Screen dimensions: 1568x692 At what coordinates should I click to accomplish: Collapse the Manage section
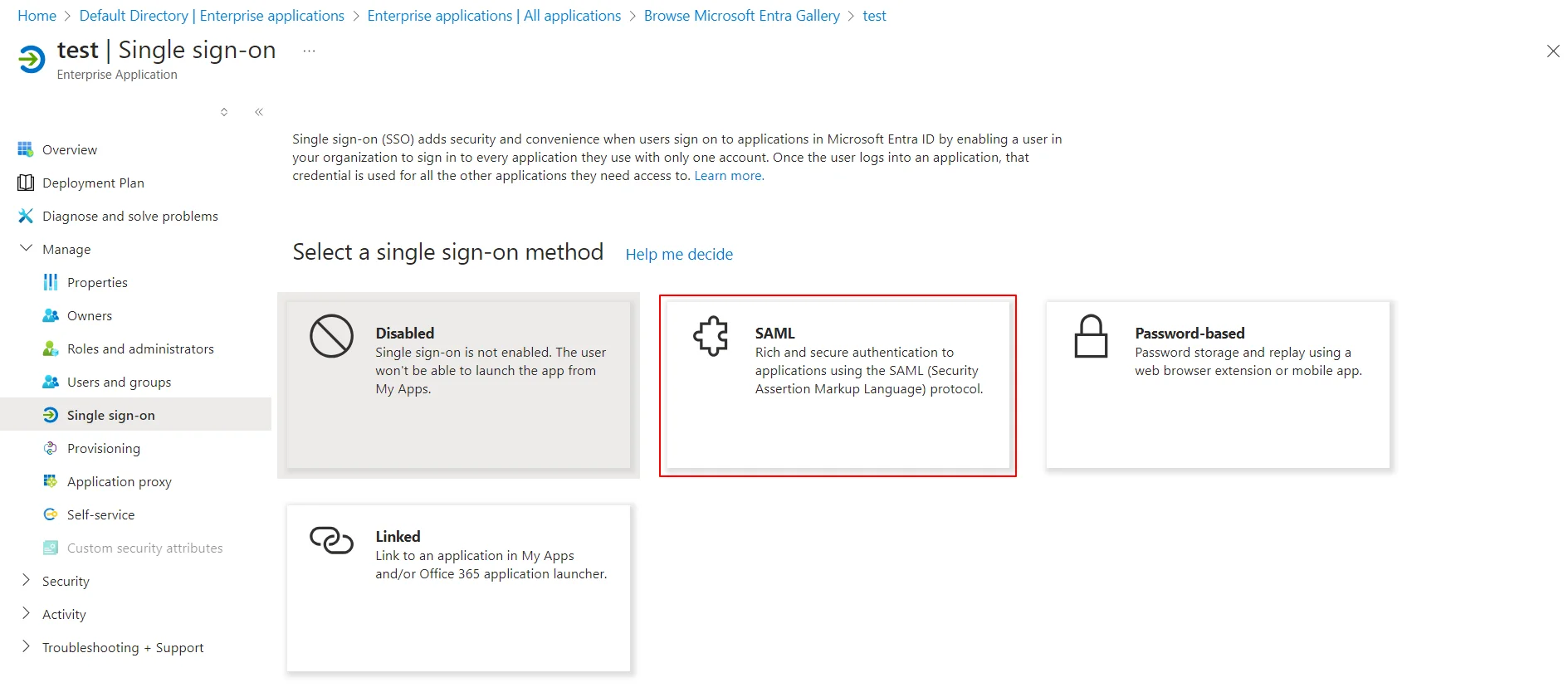click(26, 248)
